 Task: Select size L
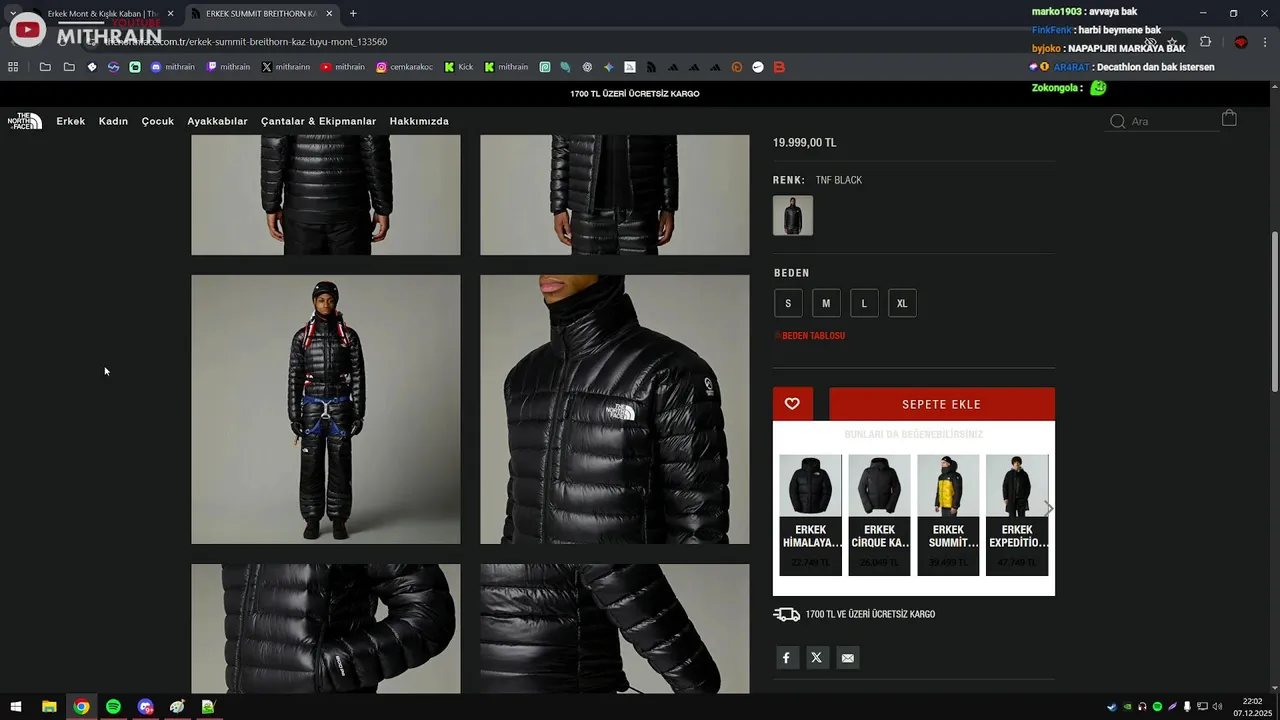pyautogui.click(x=864, y=303)
